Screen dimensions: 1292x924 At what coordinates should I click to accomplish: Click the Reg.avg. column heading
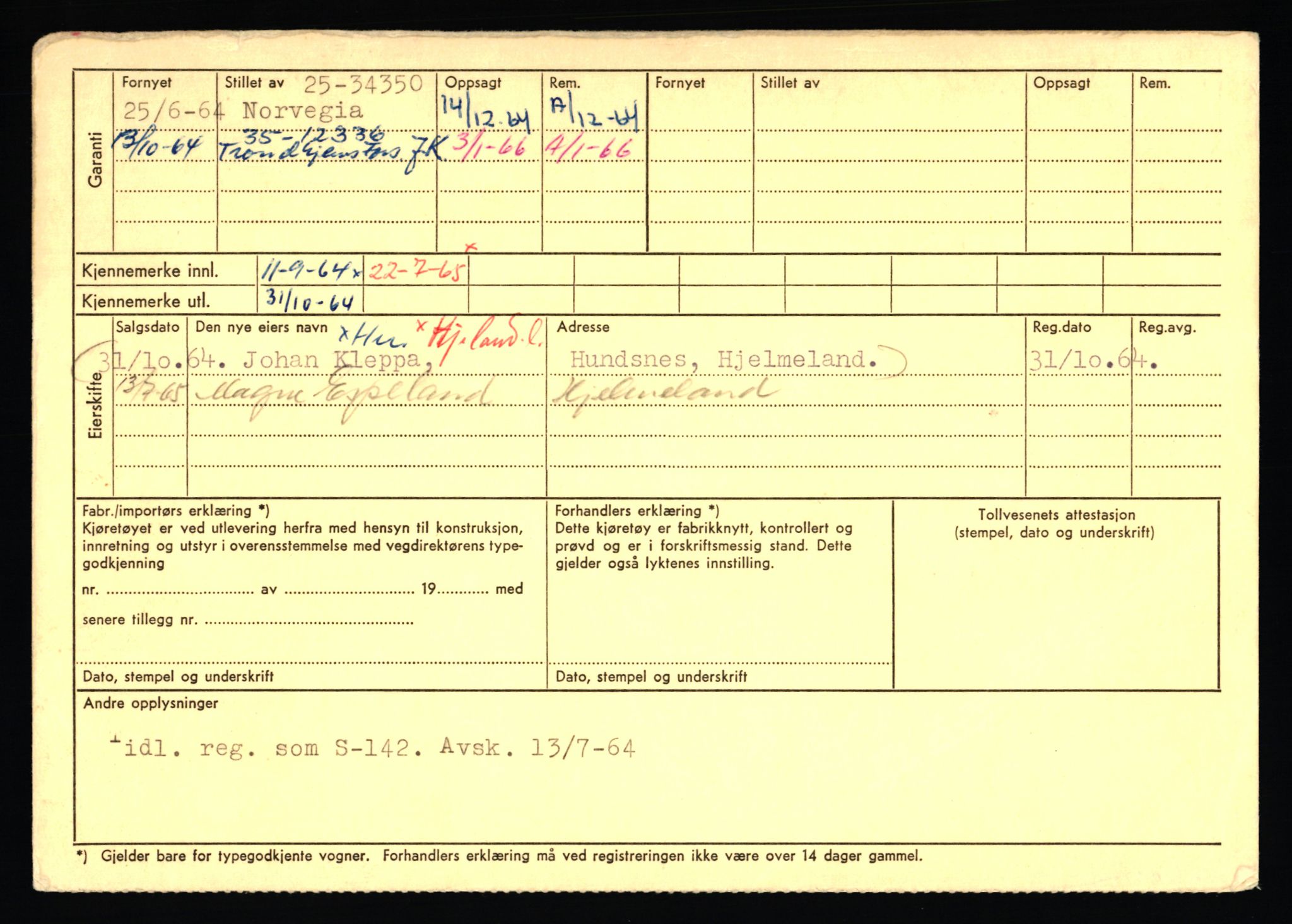(1167, 328)
